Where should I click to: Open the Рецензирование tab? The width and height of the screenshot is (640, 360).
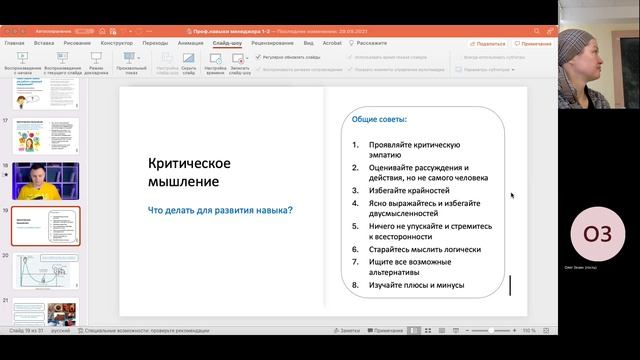coord(272,43)
